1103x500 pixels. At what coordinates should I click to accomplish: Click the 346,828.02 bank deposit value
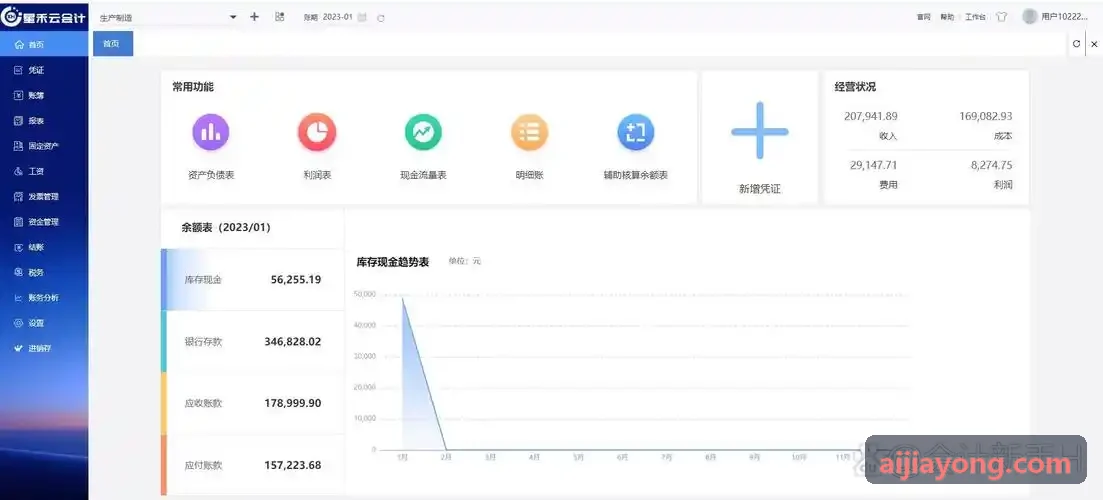(x=293, y=342)
